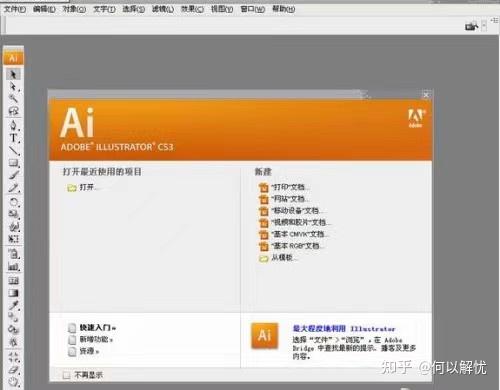Image resolution: width=500 pixels, height=390 pixels.
Task: Create a new "移动设备" document
Action: pos(291,211)
